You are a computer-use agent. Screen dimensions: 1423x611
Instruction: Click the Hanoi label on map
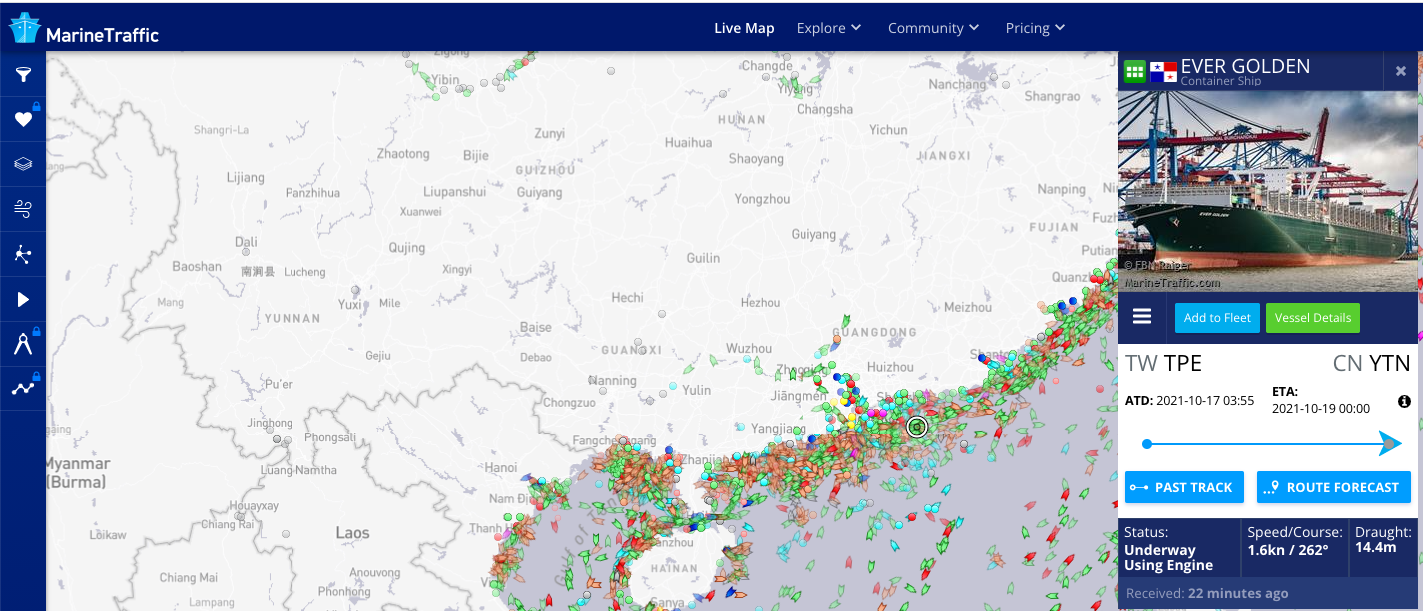pos(502,467)
